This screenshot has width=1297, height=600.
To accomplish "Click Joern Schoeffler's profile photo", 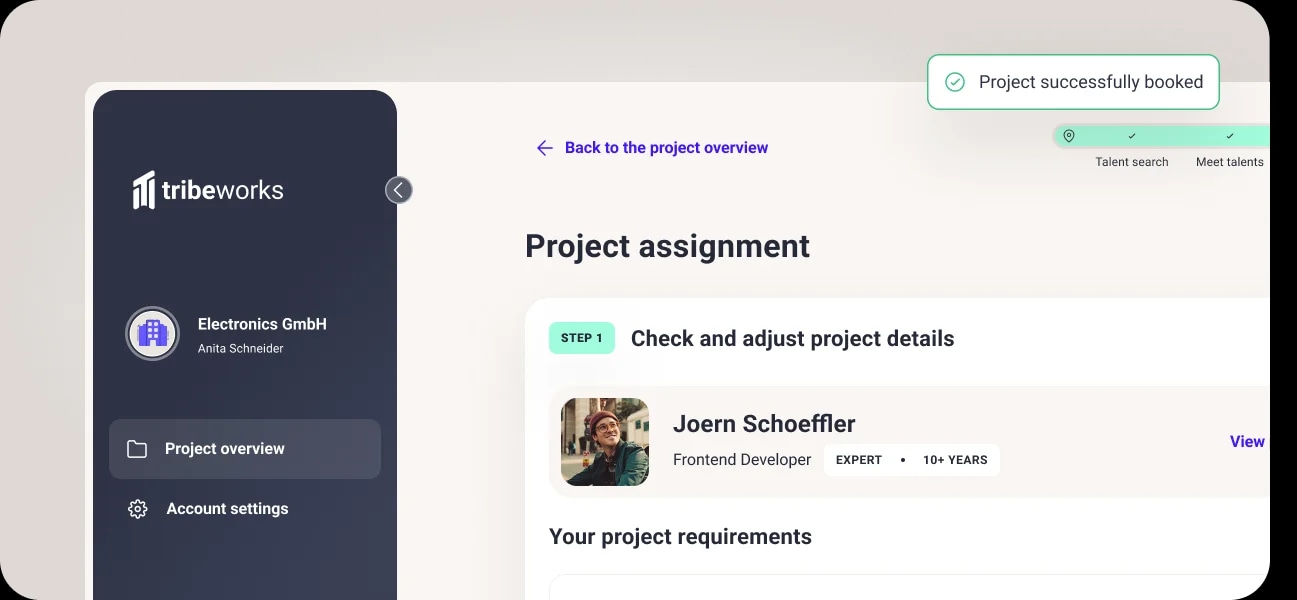I will pyautogui.click(x=604, y=441).
